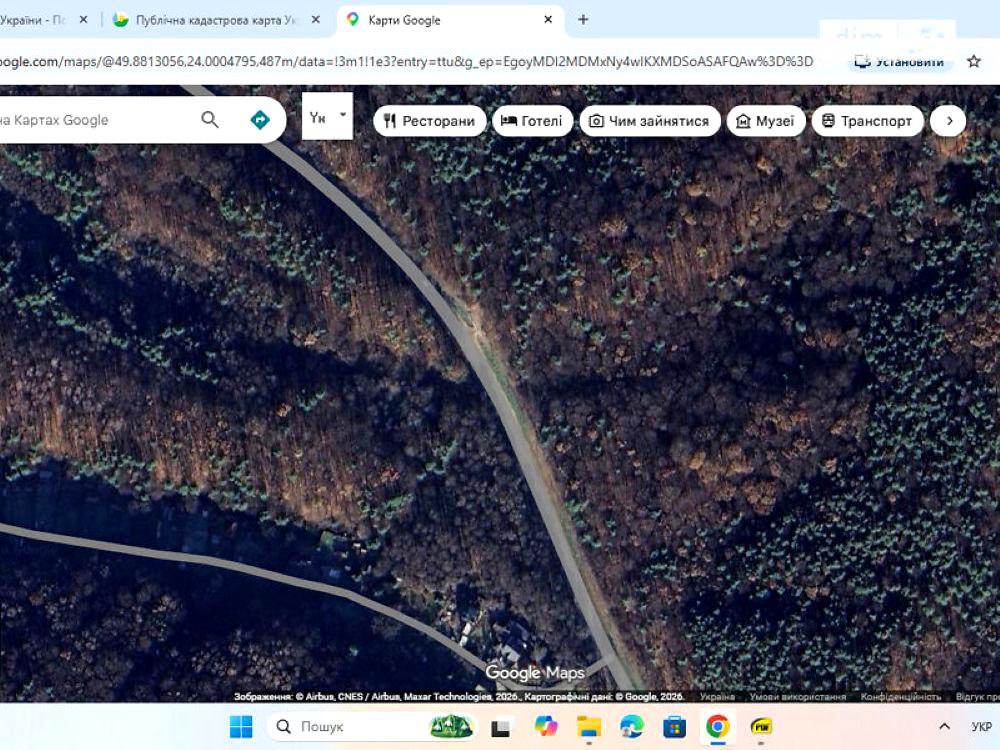Open directions with the blue arrow icon

tap(260, 120)
